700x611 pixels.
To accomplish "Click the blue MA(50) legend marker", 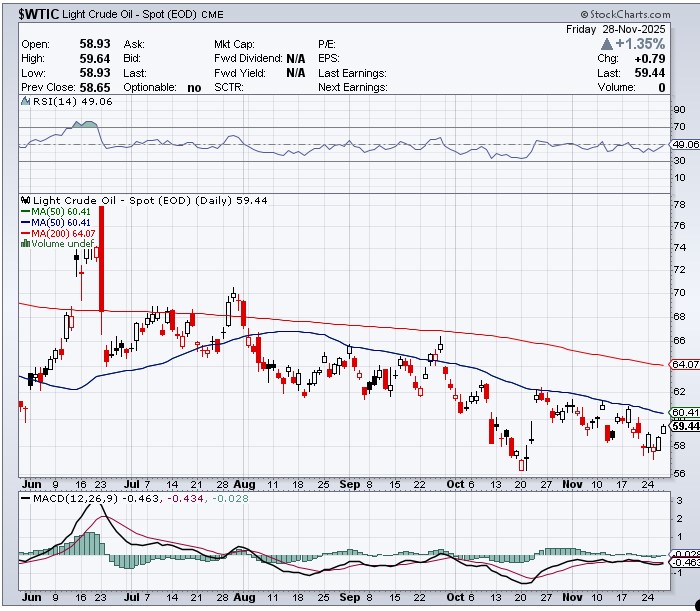I will pos(27,222).
